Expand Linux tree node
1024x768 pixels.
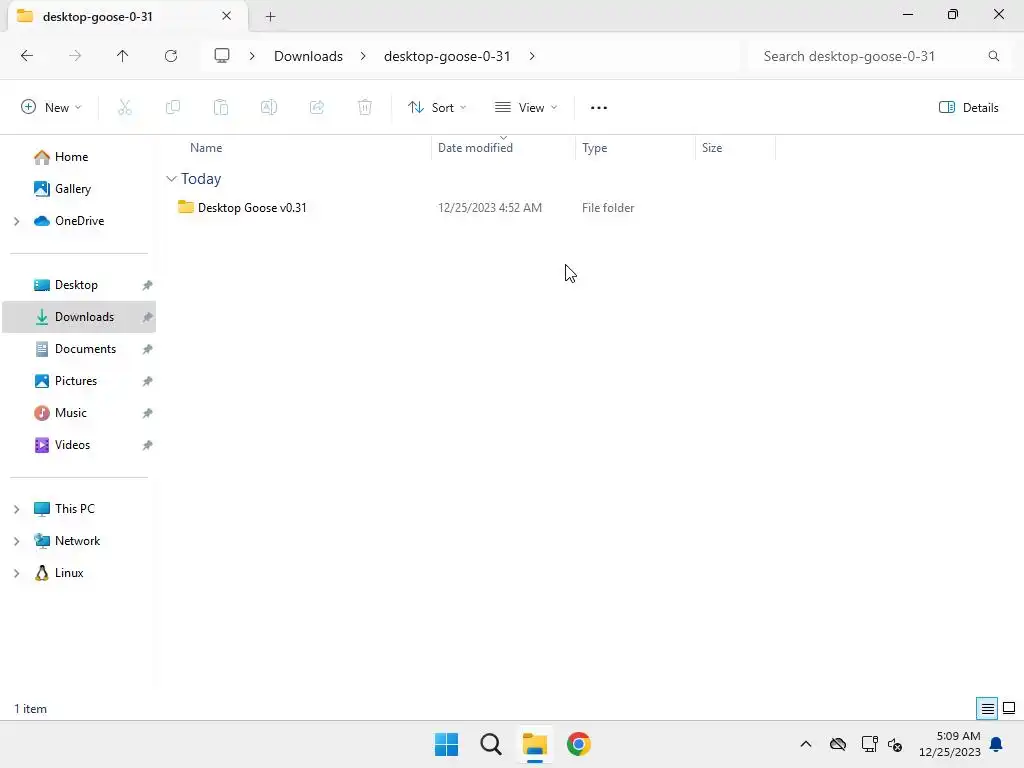(x=17, y=573)
